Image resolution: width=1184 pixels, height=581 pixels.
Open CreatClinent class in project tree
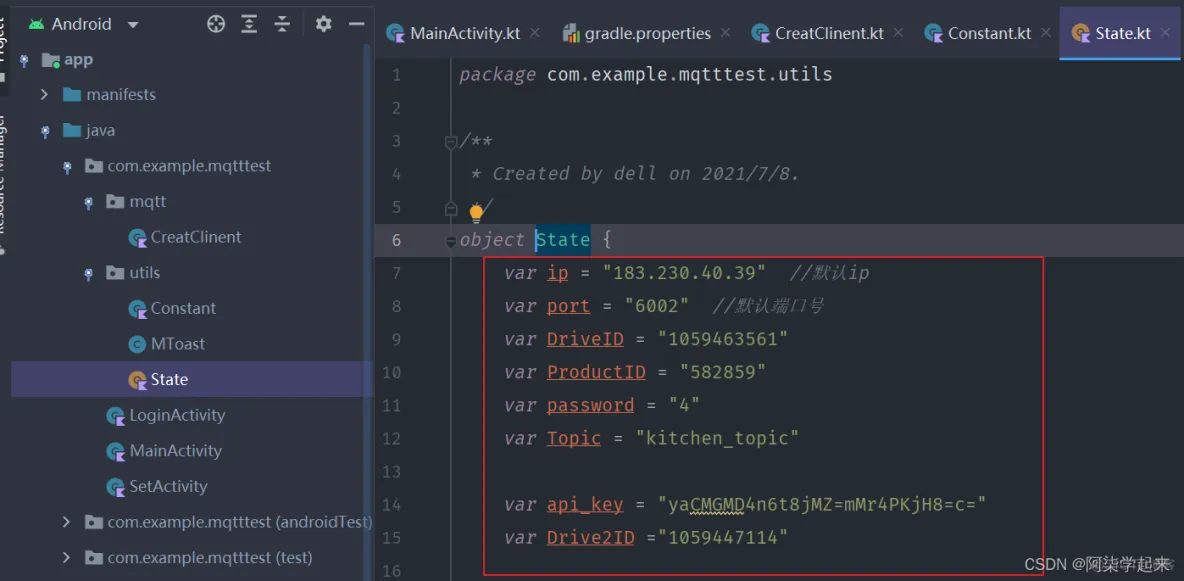196,237
